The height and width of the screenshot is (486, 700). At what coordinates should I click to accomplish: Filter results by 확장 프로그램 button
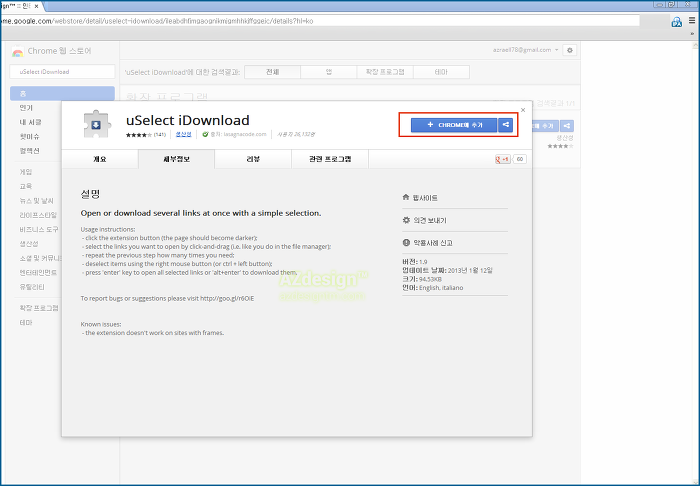pos(385,72)
